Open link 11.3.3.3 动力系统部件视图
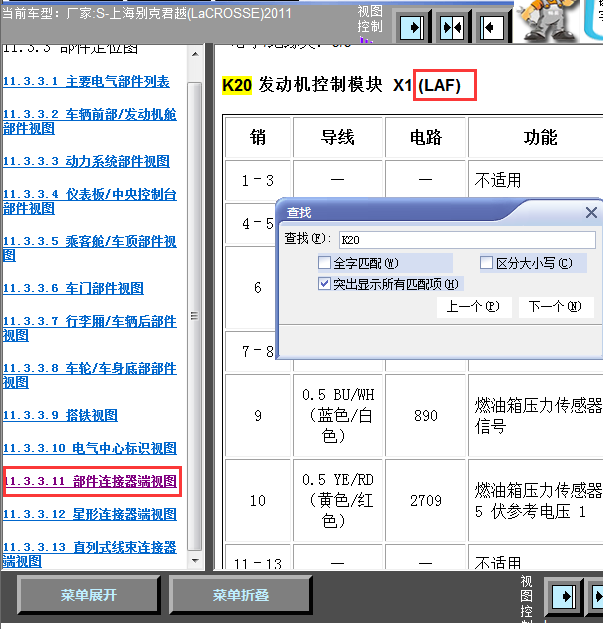This screenshot has width=603, height=629. pyautogui.click(x=86, y=162)
